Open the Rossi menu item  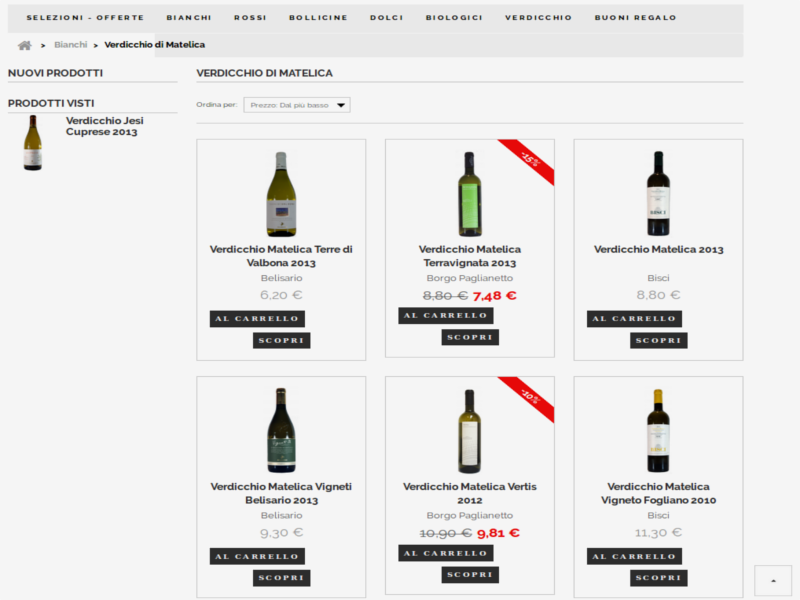[x=250, y=18]
